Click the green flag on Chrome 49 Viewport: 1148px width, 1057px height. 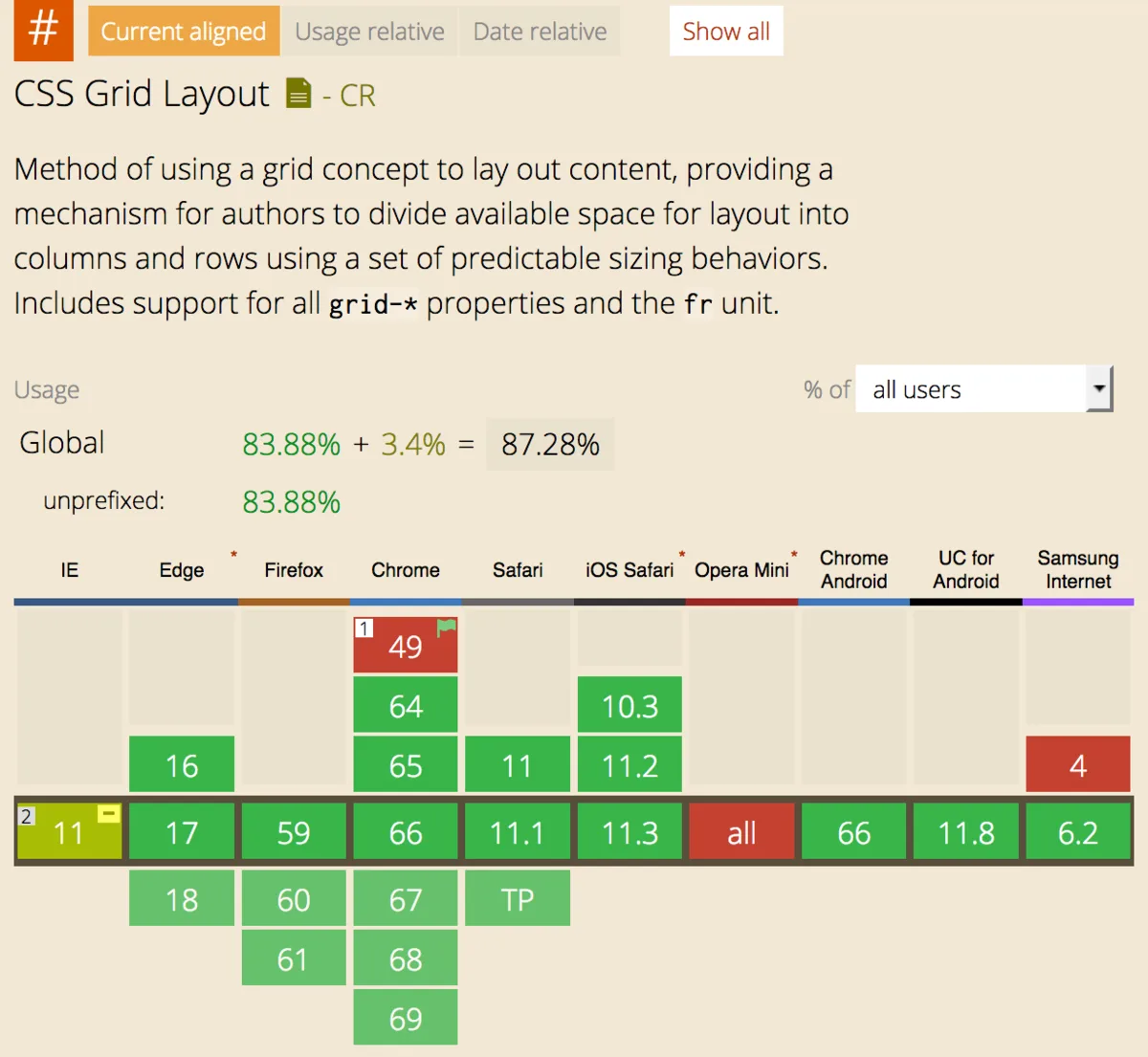(x=447, y=628)
